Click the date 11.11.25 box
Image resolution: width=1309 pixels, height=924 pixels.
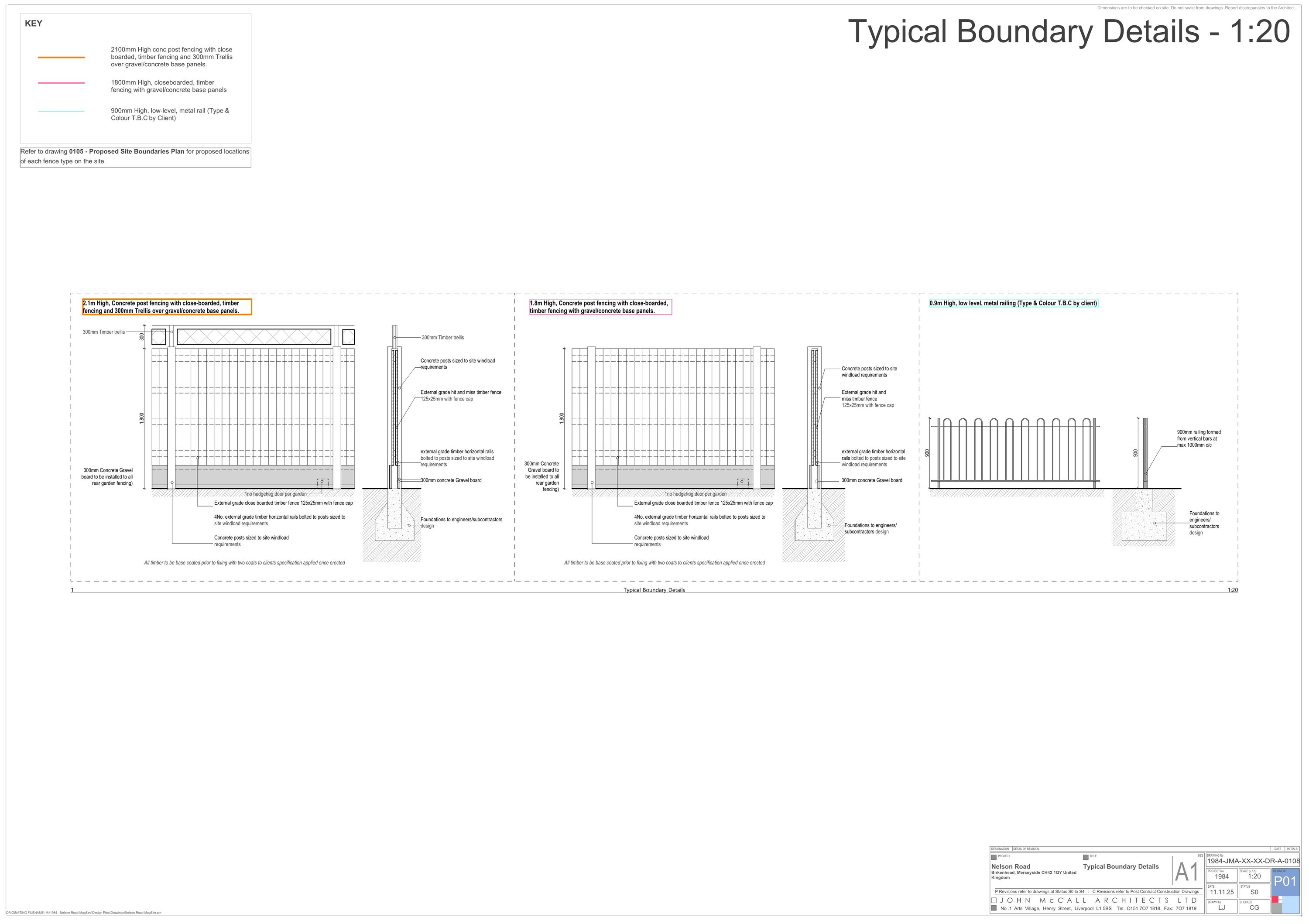click(x=1222, y=892)
